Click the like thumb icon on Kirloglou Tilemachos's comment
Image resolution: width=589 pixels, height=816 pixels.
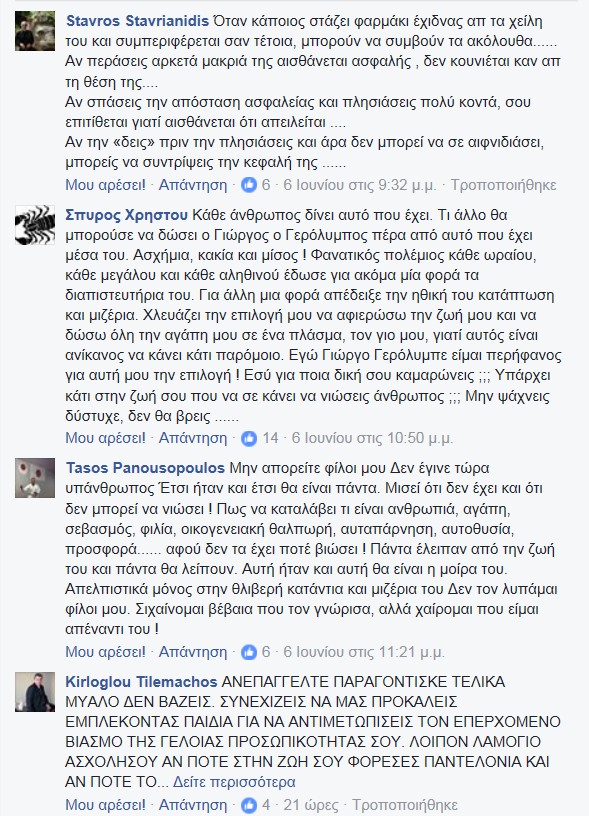click(249, 805)
